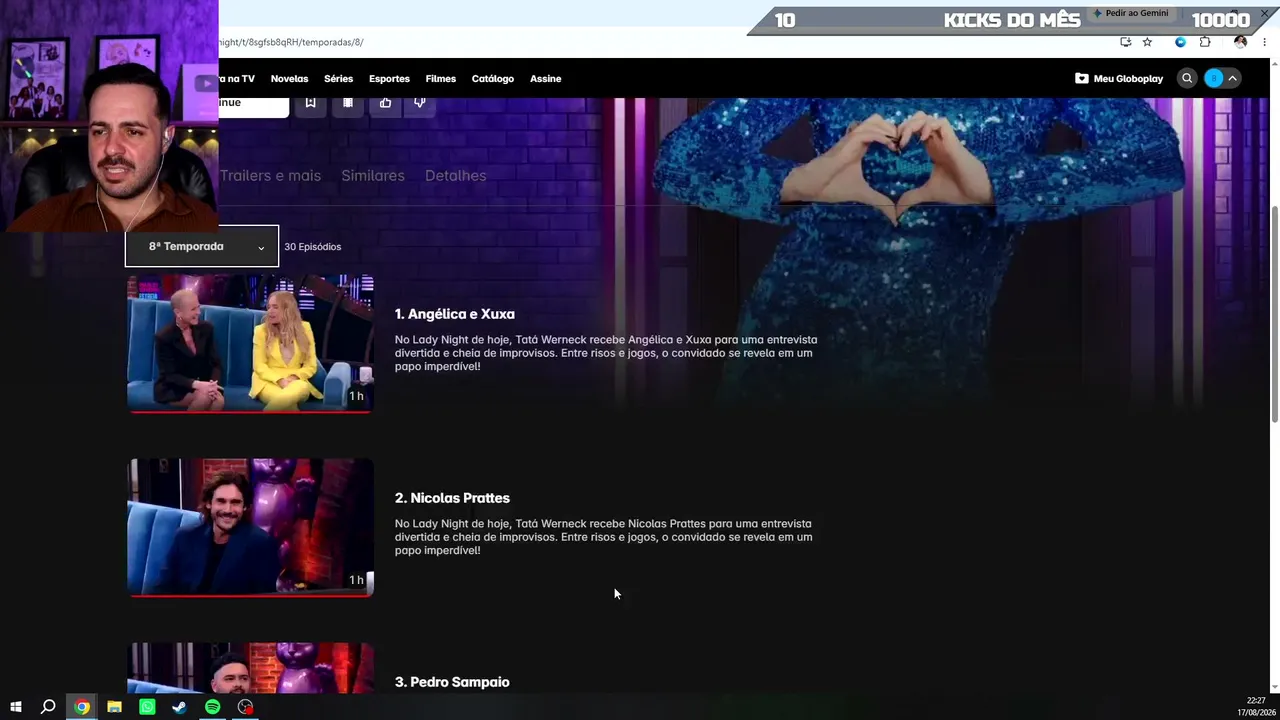Click the blue fast-forward extension icon
Viewport: 1280px width, 720px height.
point(1180,42)
